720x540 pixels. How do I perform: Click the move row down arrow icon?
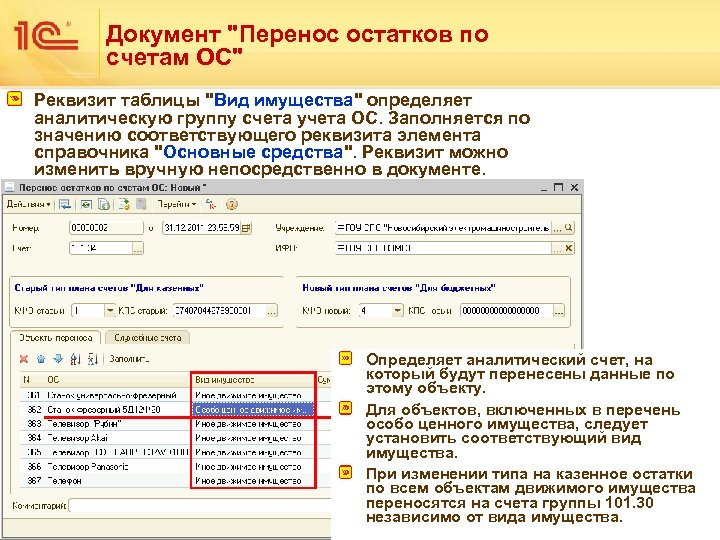(58, 359)
